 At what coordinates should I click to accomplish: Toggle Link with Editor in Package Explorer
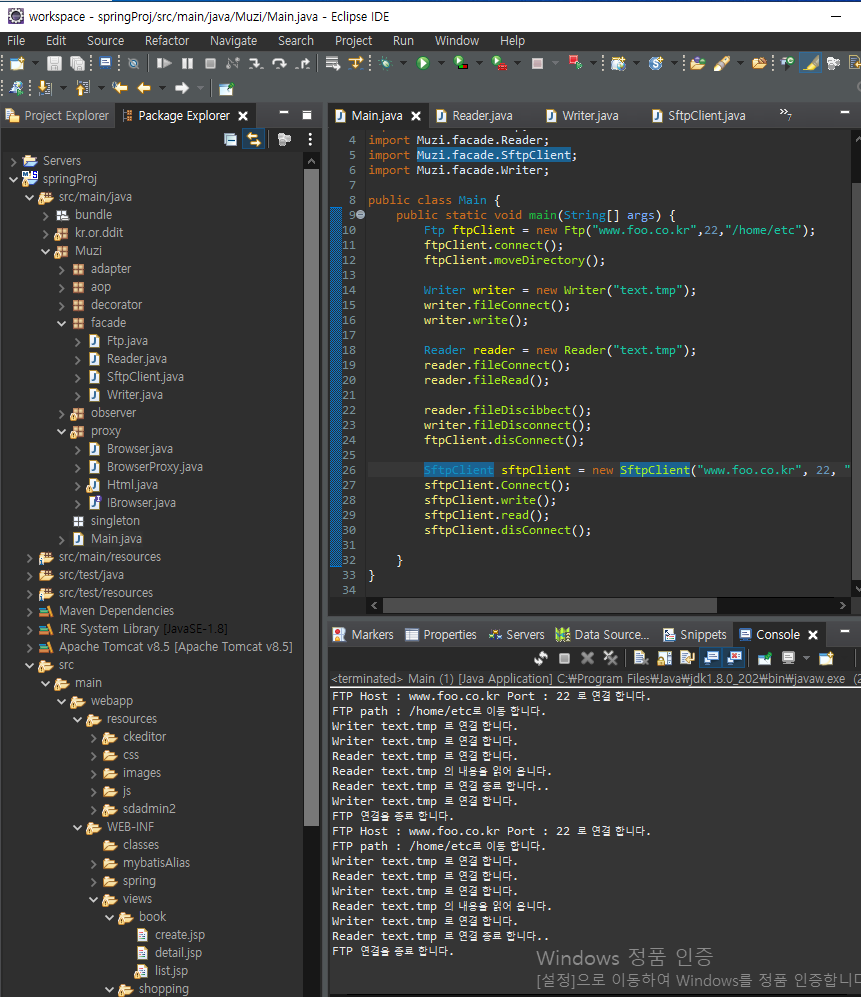(x=254, y=140)
